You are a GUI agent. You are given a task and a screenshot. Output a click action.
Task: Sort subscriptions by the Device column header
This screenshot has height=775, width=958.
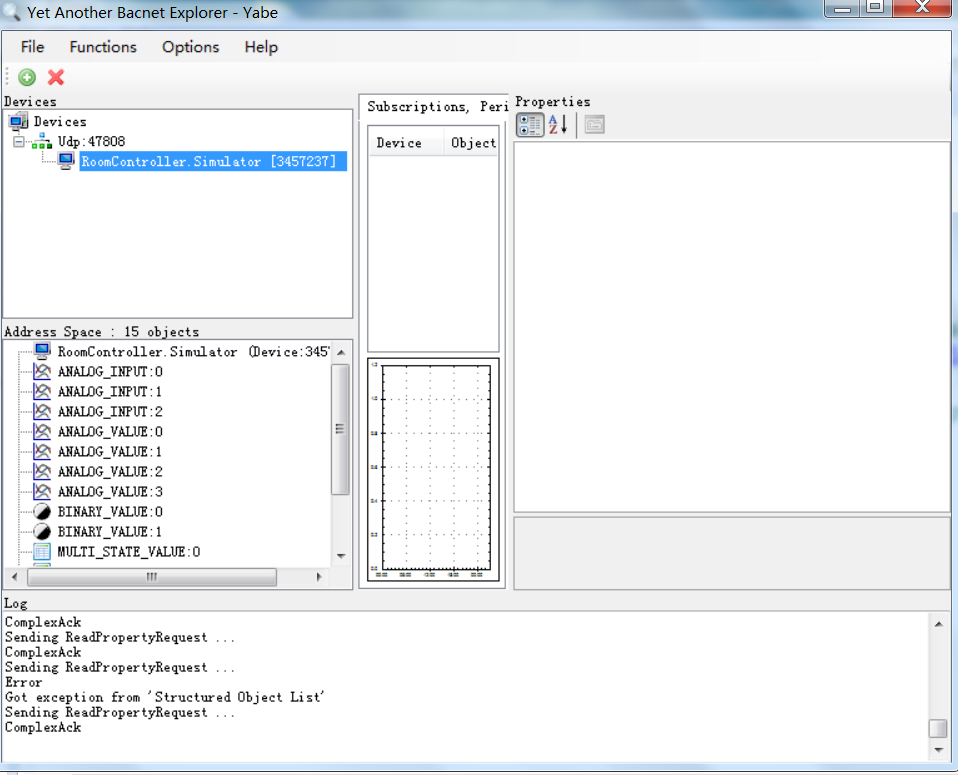point(400,142)
